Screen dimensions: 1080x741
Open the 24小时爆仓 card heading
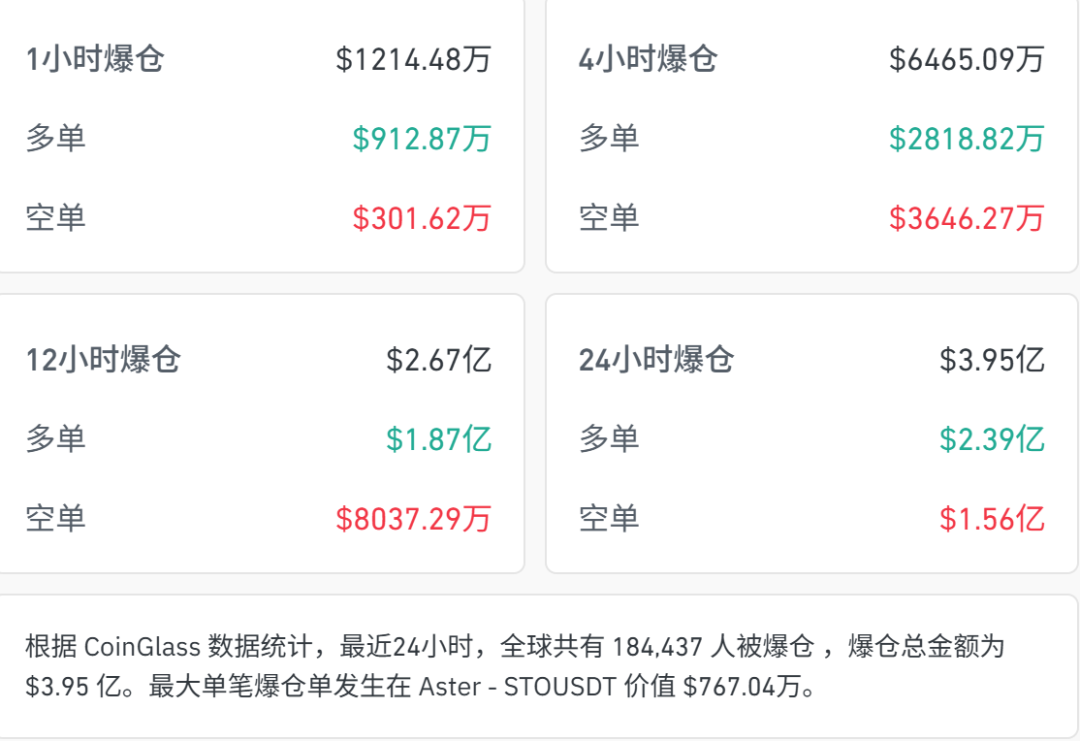click(656, 359)
